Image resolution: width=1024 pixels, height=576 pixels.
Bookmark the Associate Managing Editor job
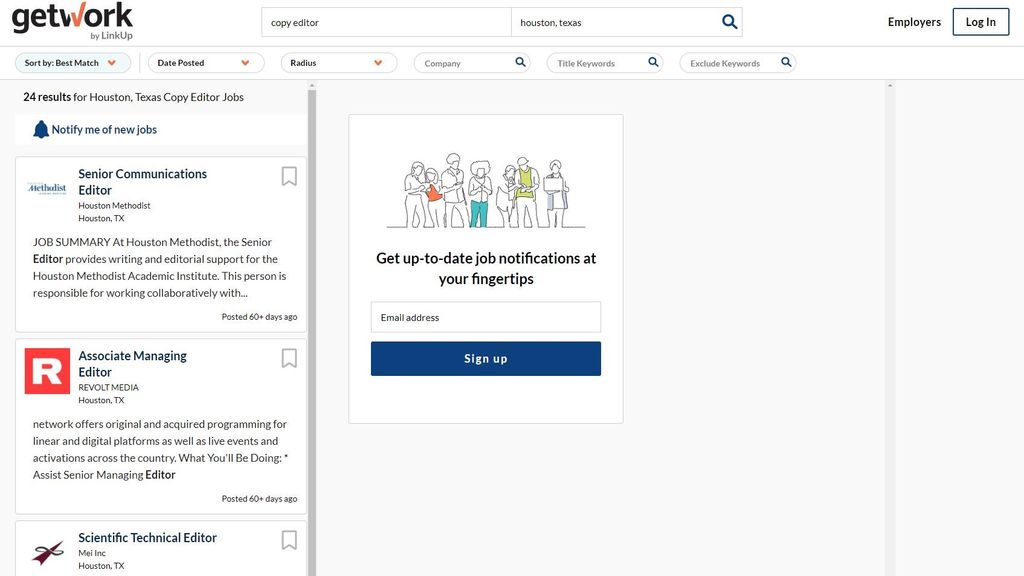[288, 357]
